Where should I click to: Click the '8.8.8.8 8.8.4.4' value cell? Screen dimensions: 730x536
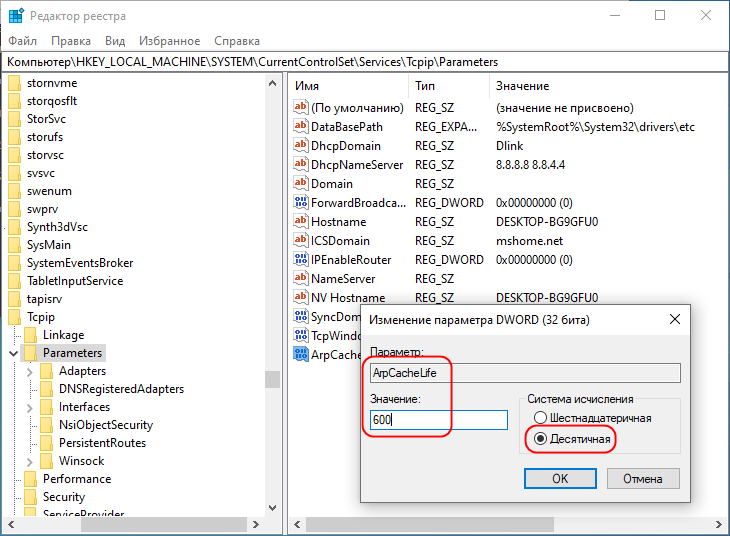(x=530, y=164)
